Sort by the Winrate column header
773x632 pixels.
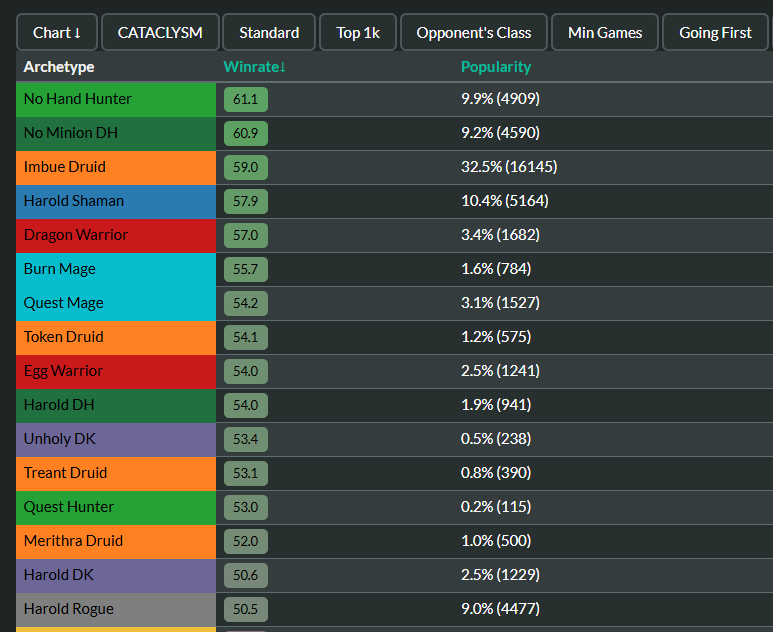(254, 67)
